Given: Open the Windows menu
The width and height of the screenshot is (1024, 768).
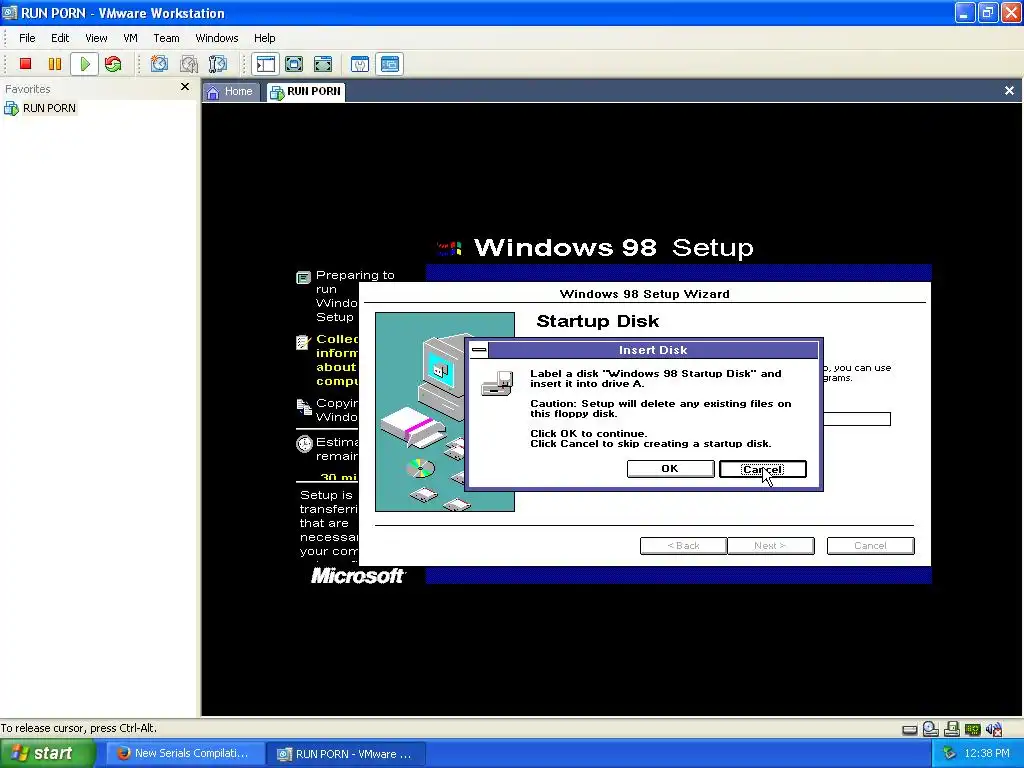Looking at the screenshot, I should (217, 38).
